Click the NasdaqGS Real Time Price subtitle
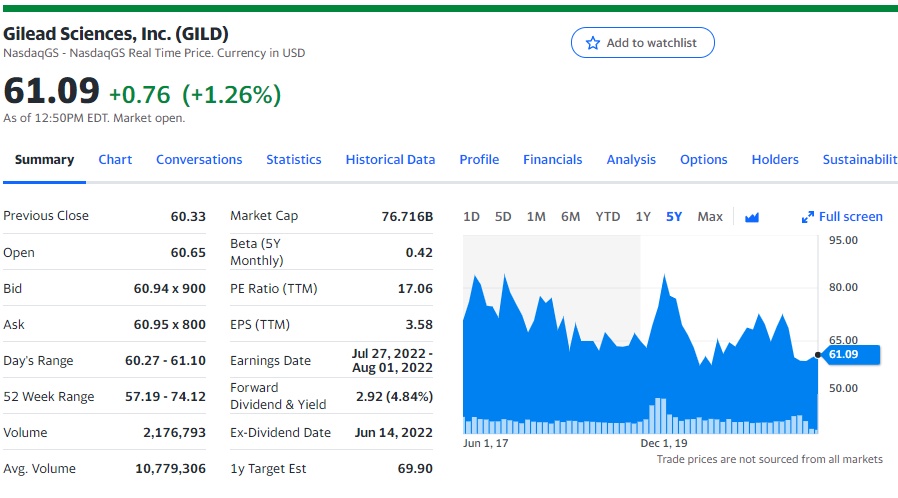 (x=154, y=53)
